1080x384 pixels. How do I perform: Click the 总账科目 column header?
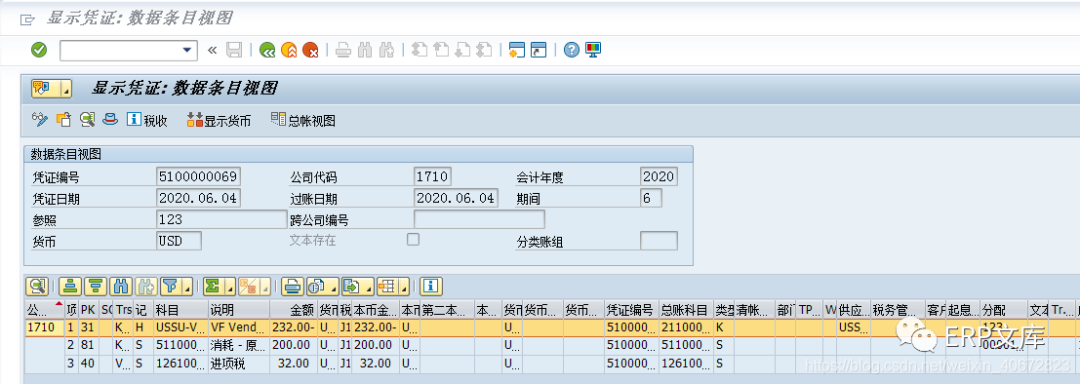click(x=686, y=310)
